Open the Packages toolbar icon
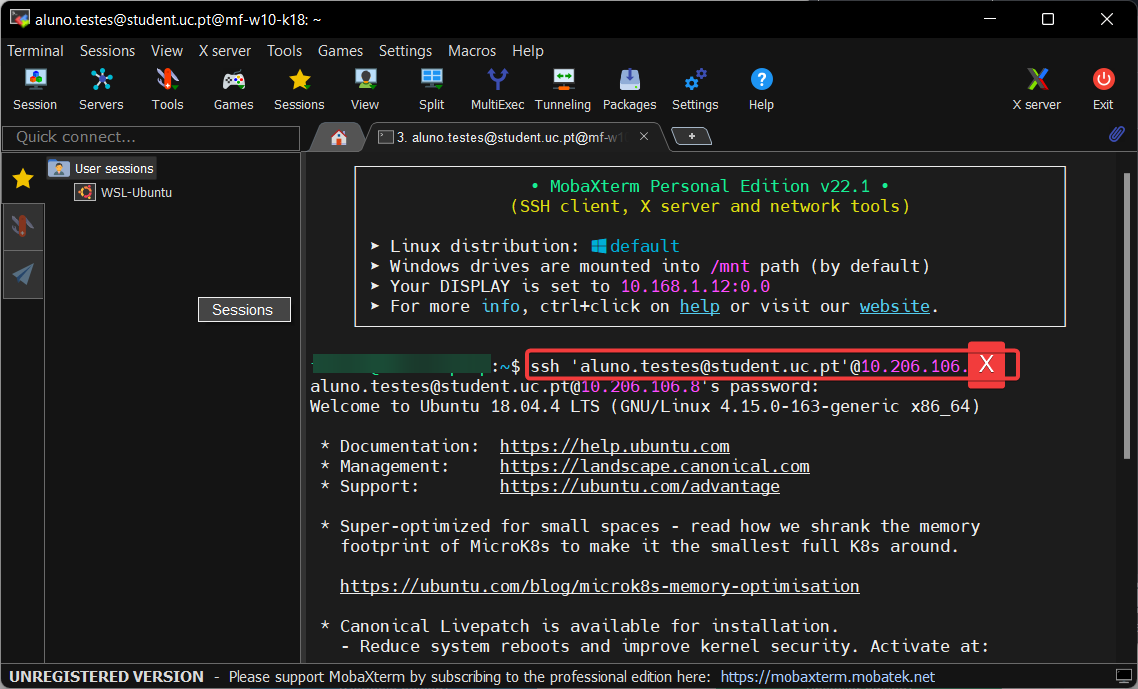Screen dimensions: 1138x689 [629, 89]
